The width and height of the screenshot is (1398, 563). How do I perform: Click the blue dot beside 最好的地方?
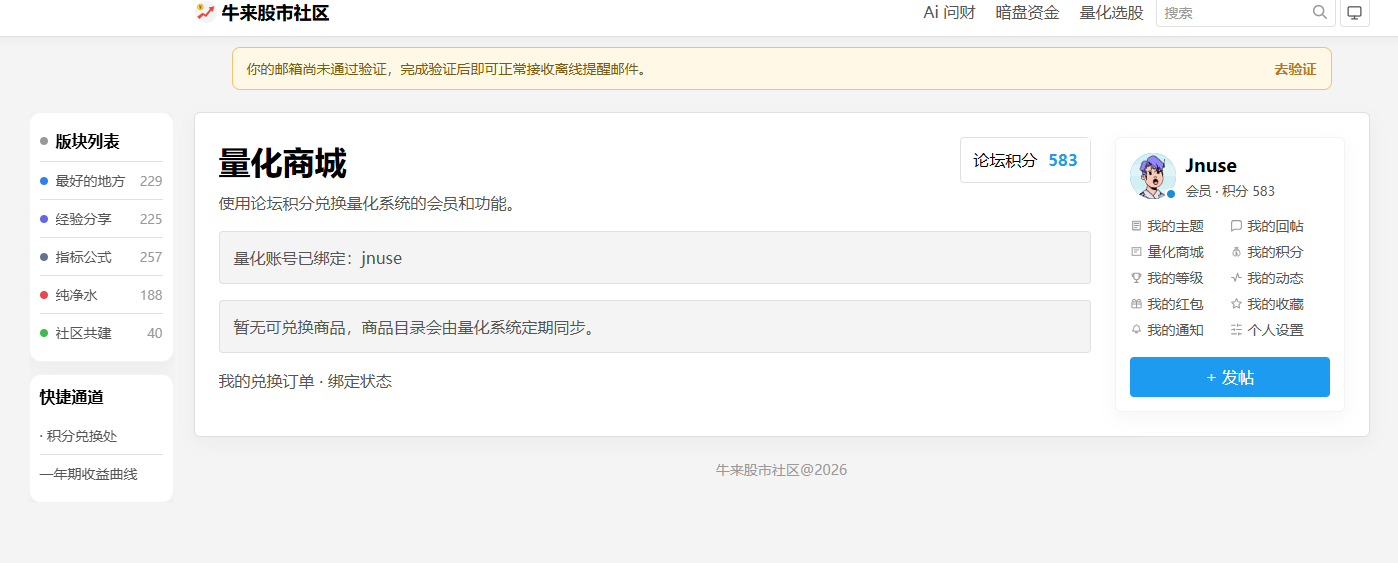pos(44,181)
